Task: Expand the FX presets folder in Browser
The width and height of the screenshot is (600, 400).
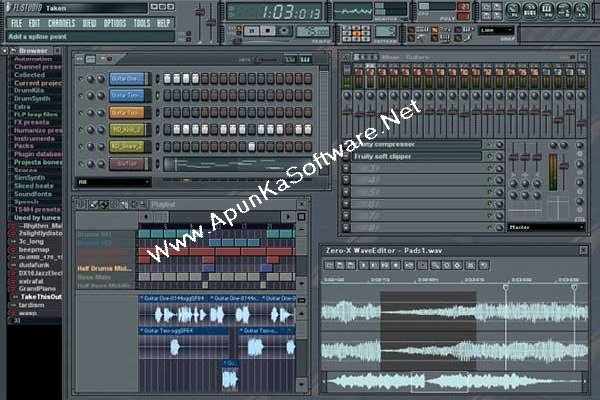Action: point(31,122)
